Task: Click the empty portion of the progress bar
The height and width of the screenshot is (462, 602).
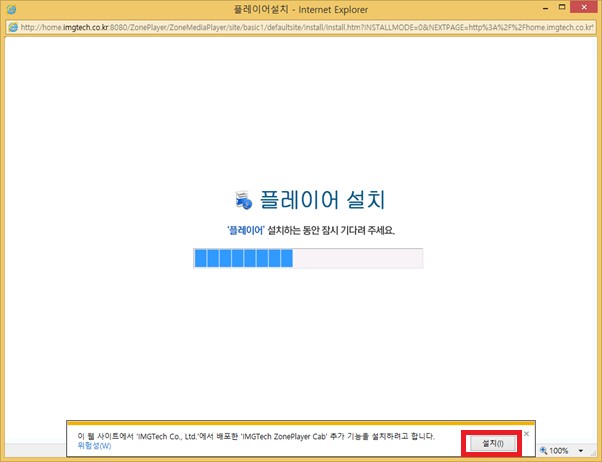Action: pyautogui.click(x=357, y=259)
